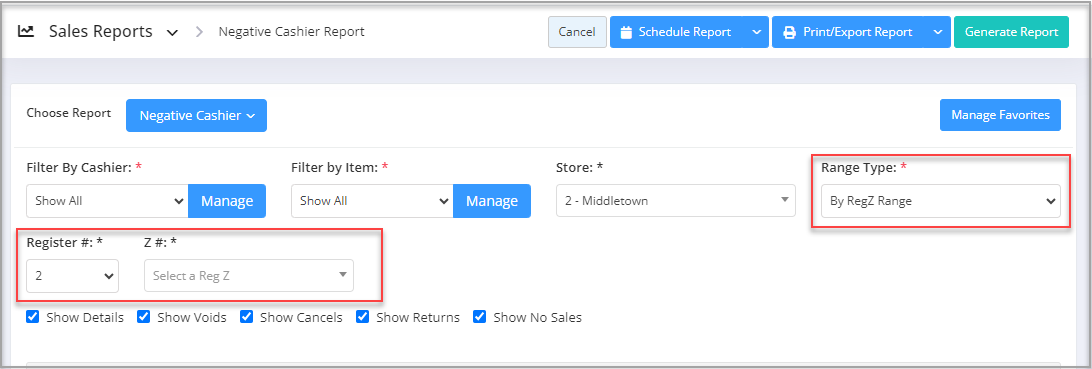Open the Store dropdown showing Middletown
The width and height of the screenshot is (1092, 369).
coord(676,201)
